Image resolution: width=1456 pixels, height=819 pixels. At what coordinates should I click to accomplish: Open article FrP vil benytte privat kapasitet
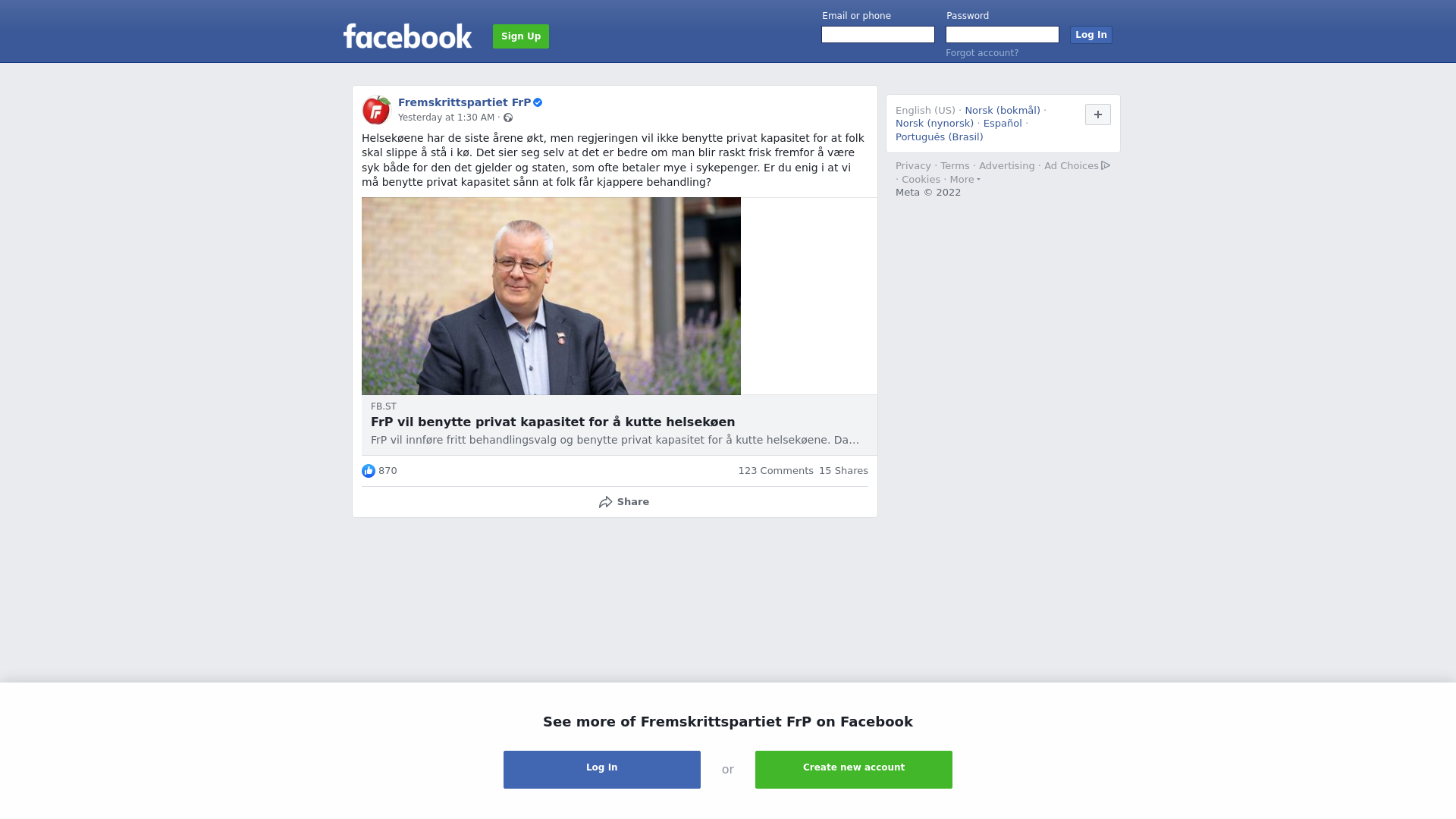(553, 422)
